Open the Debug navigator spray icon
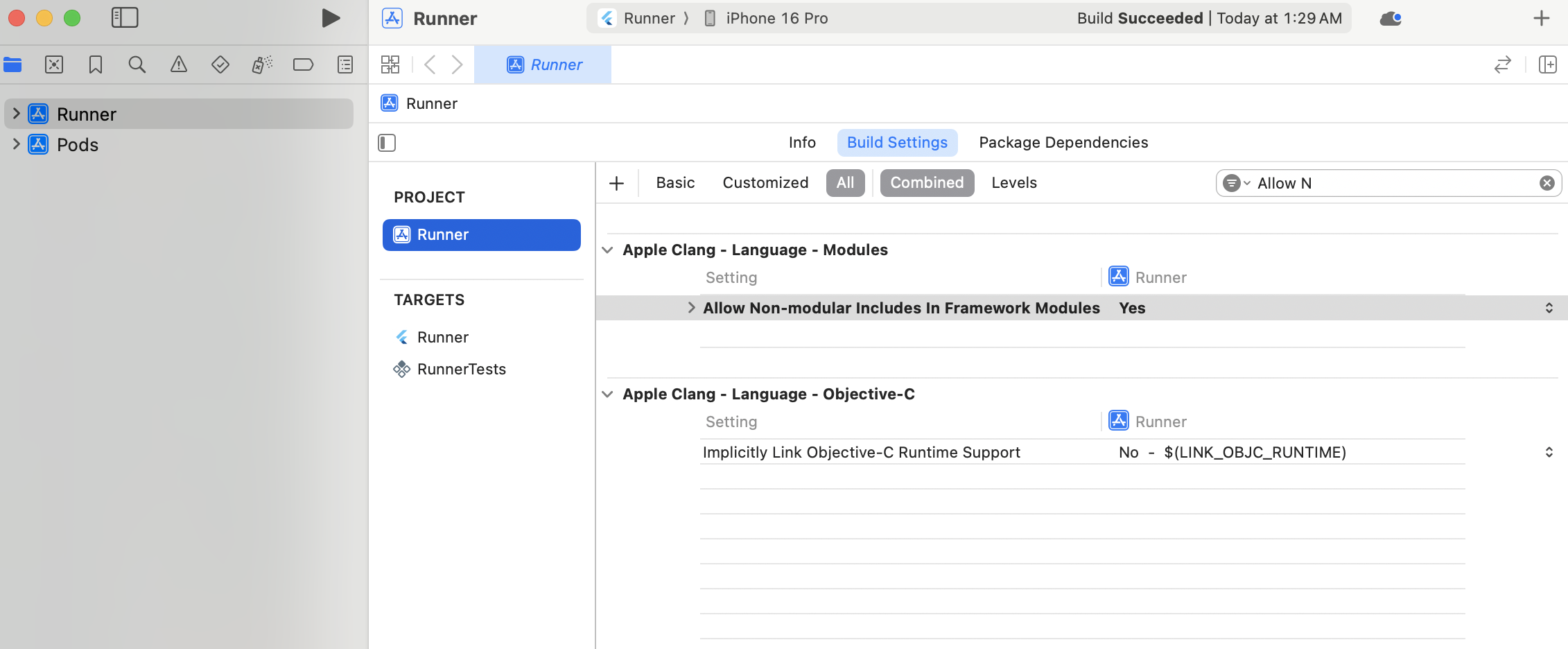This screenshot has width=1568, height=649. click(262, 65)
